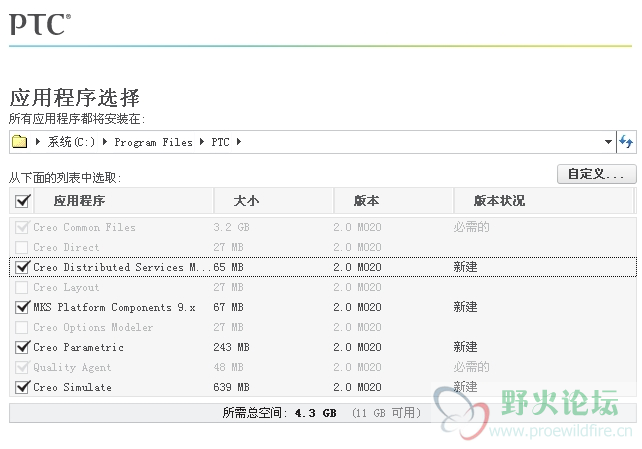The image size is (642, 449).
Task: Click the 自定义... button
Action: click(x=597, y=174)
